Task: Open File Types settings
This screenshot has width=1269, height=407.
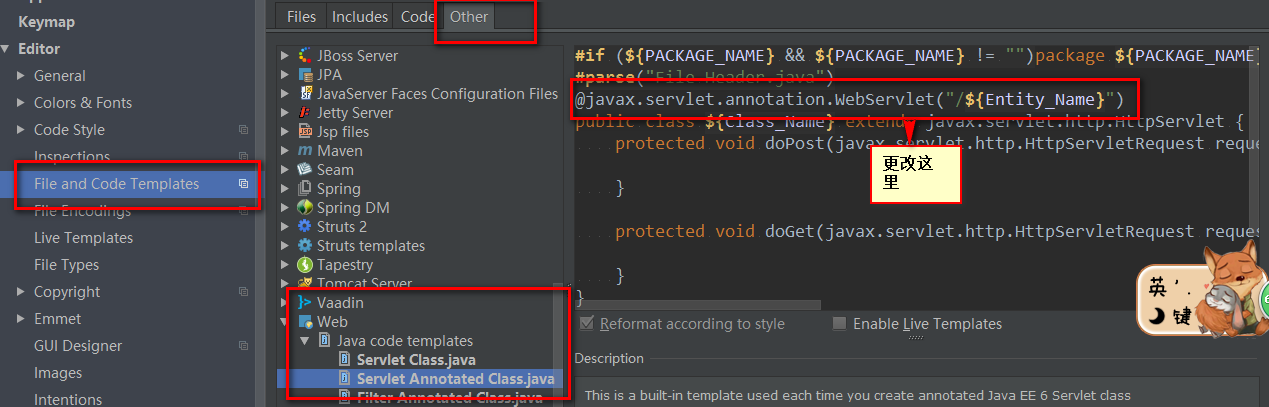Action: [66, 265]
